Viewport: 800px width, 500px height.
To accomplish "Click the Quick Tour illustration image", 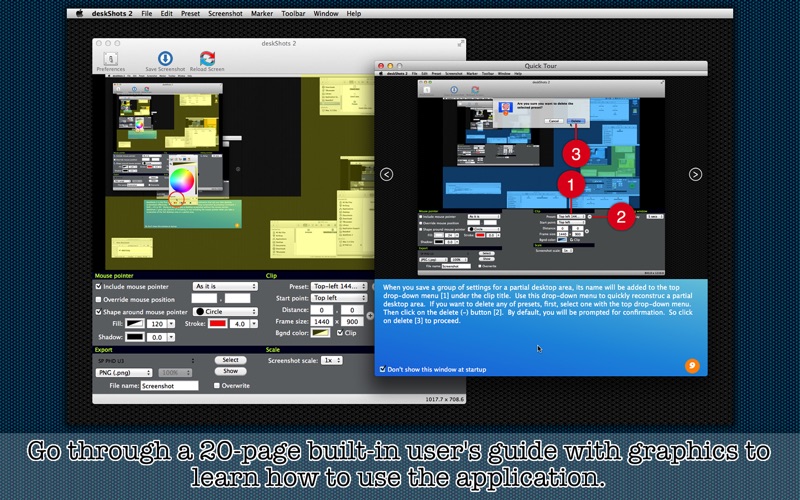I will pyautogui.click(x=541, y=176).
